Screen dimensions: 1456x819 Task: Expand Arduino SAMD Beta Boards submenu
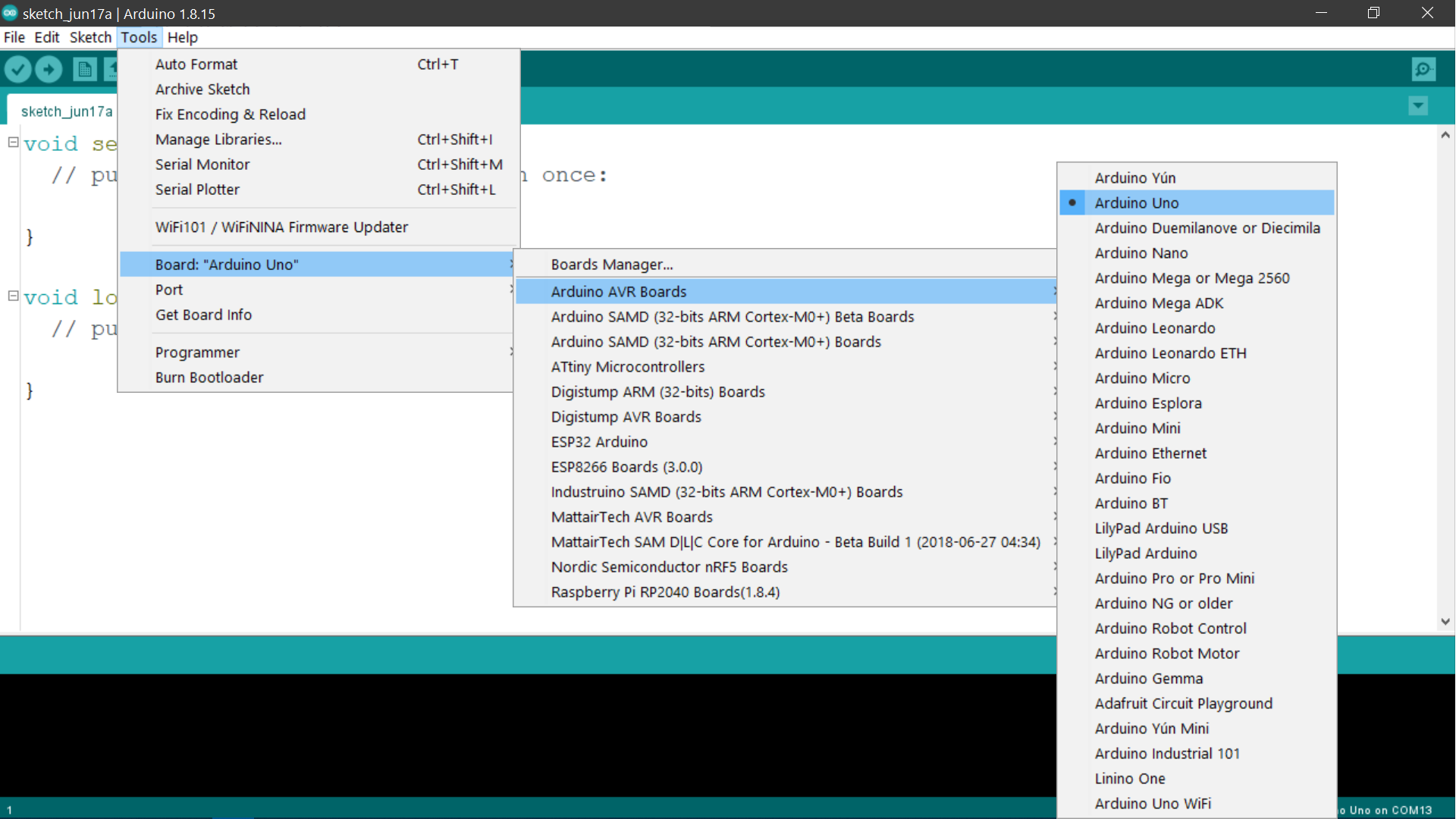tap(786, 316)
